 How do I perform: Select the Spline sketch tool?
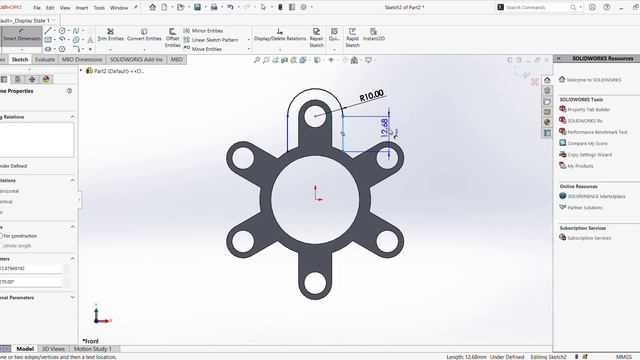click(x=76, y=31)
